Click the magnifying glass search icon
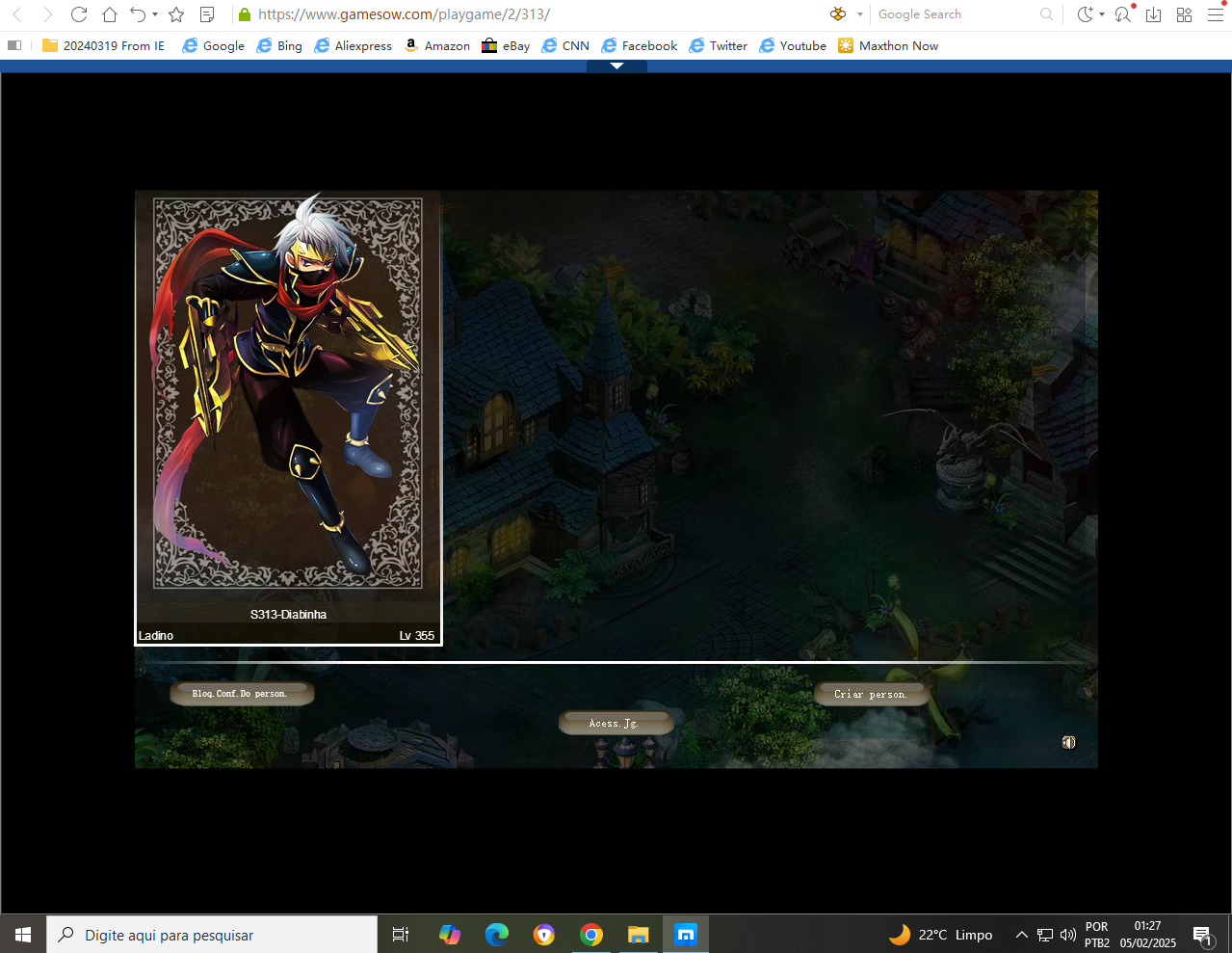Image resolution: width=1232 pixels, height=953 pixels. (x=1047, y=14)
